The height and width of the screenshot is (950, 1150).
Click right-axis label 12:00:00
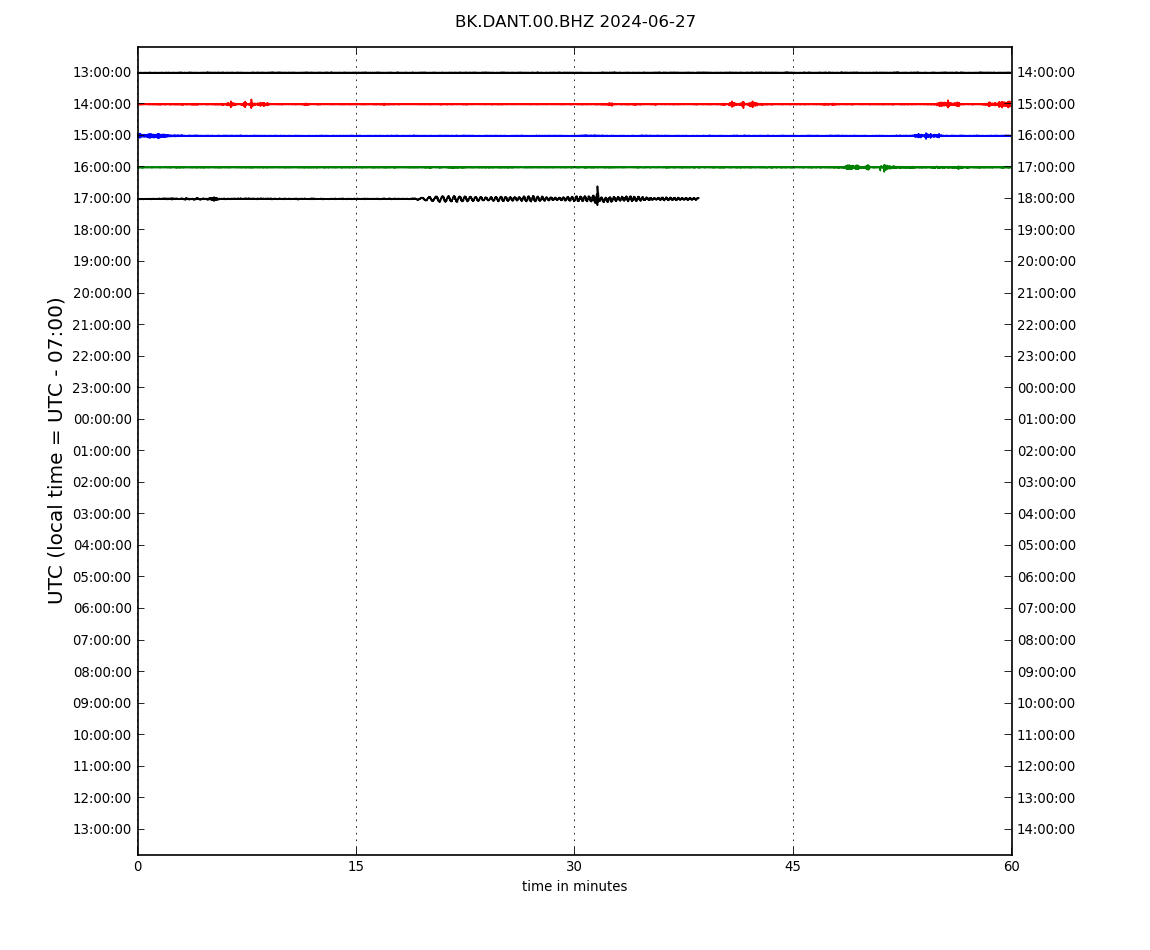(x=1046, y=767)
